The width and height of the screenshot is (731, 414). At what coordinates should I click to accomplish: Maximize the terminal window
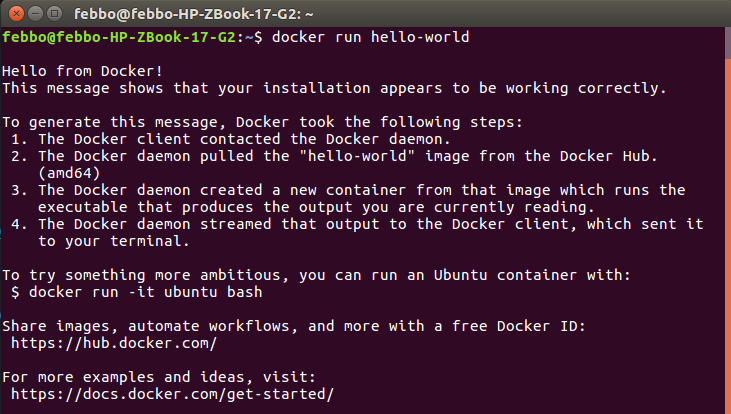tap(55, 14)
